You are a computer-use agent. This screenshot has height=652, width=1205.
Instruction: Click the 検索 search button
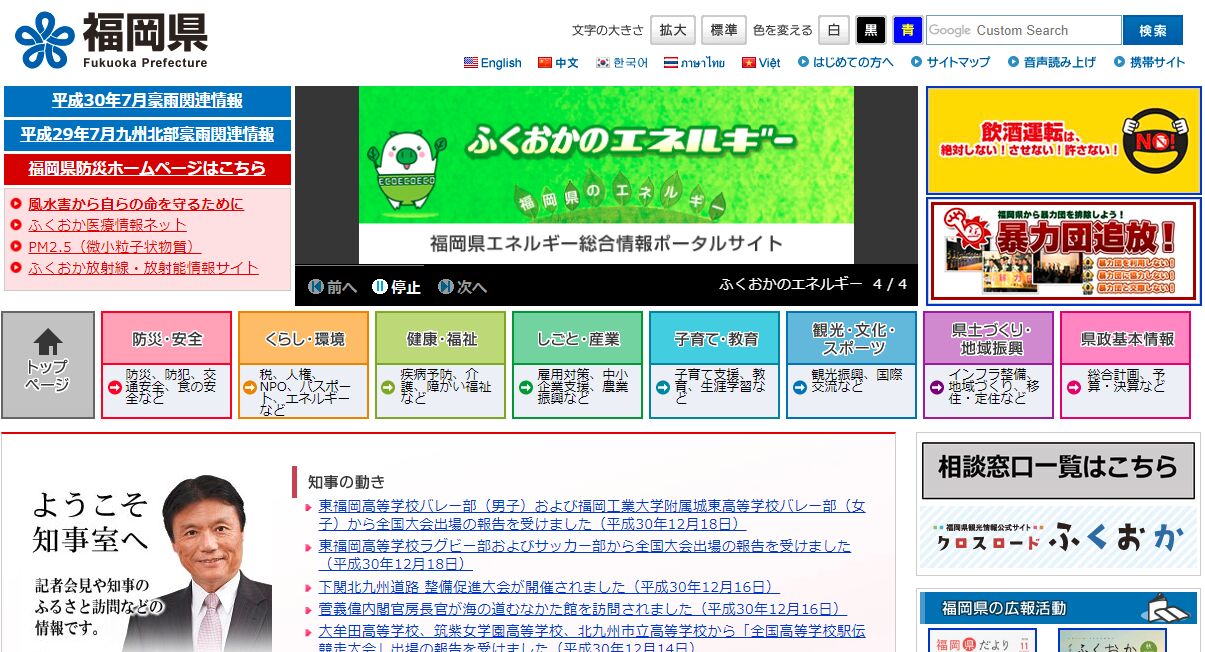1152,30
